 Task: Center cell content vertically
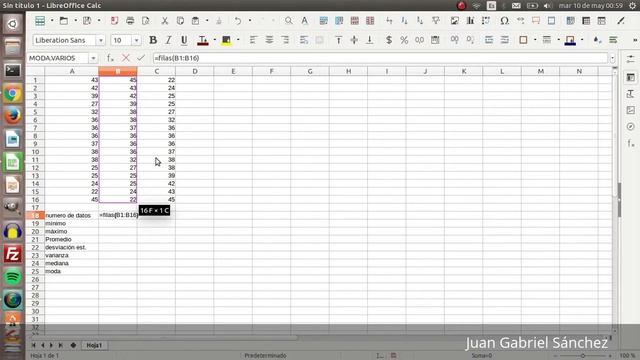354,40
